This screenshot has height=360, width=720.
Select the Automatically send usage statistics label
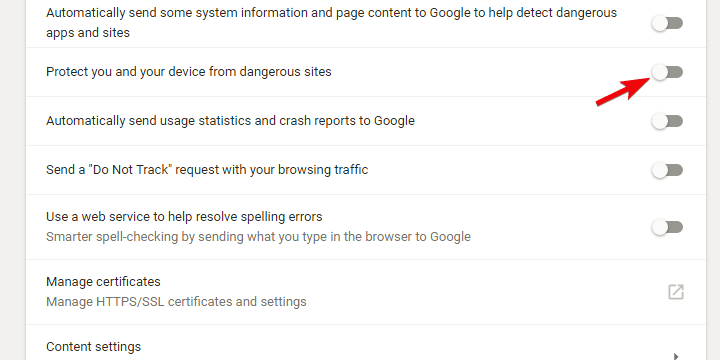click(231, 121)
